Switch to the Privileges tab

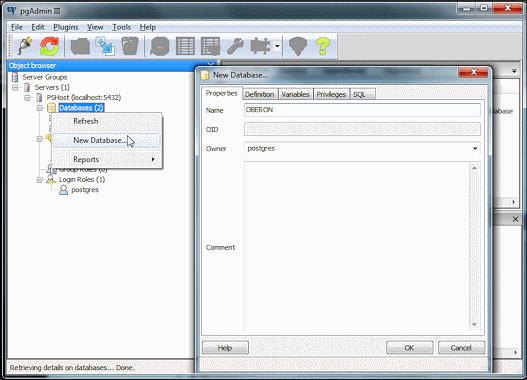click(x=331, y=94)
